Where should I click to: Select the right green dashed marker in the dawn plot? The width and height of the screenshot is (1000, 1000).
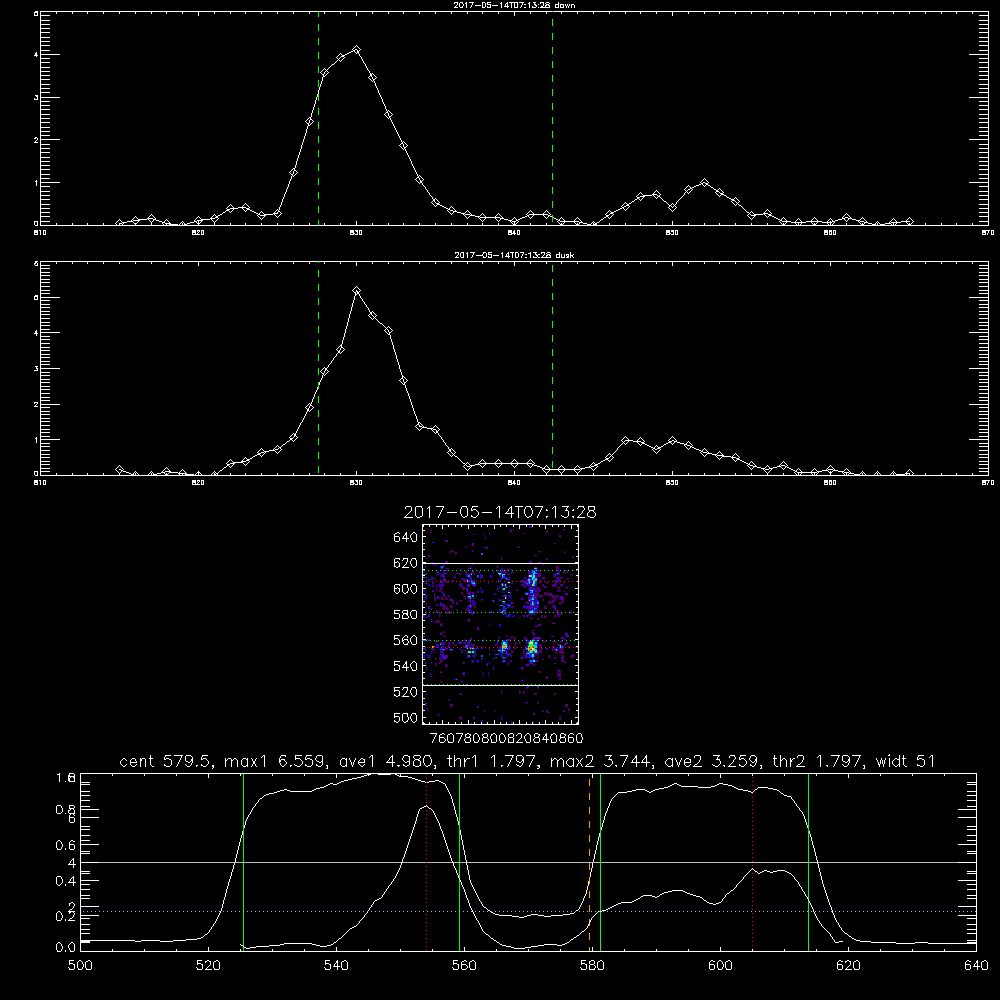click(x=552, y=119)
